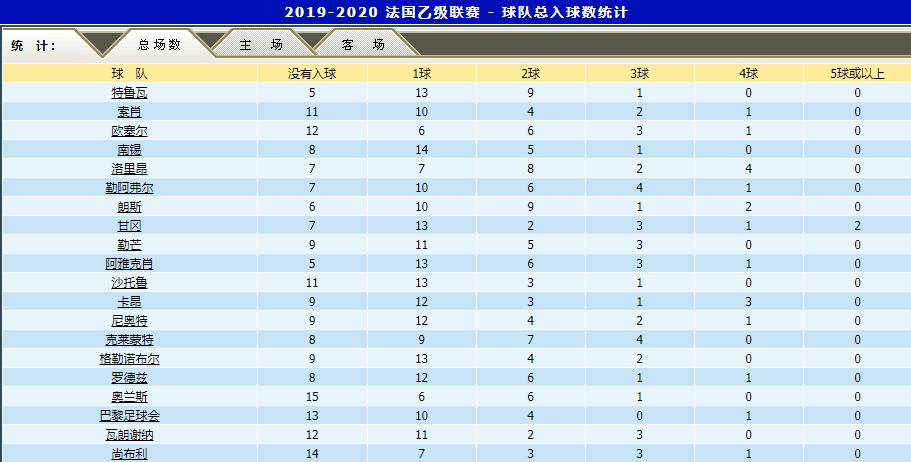Screen dimensions: 911x462
Task: Click the 阿雅克肖 team link
Action: pyautogui.click(x=129, y=264)
